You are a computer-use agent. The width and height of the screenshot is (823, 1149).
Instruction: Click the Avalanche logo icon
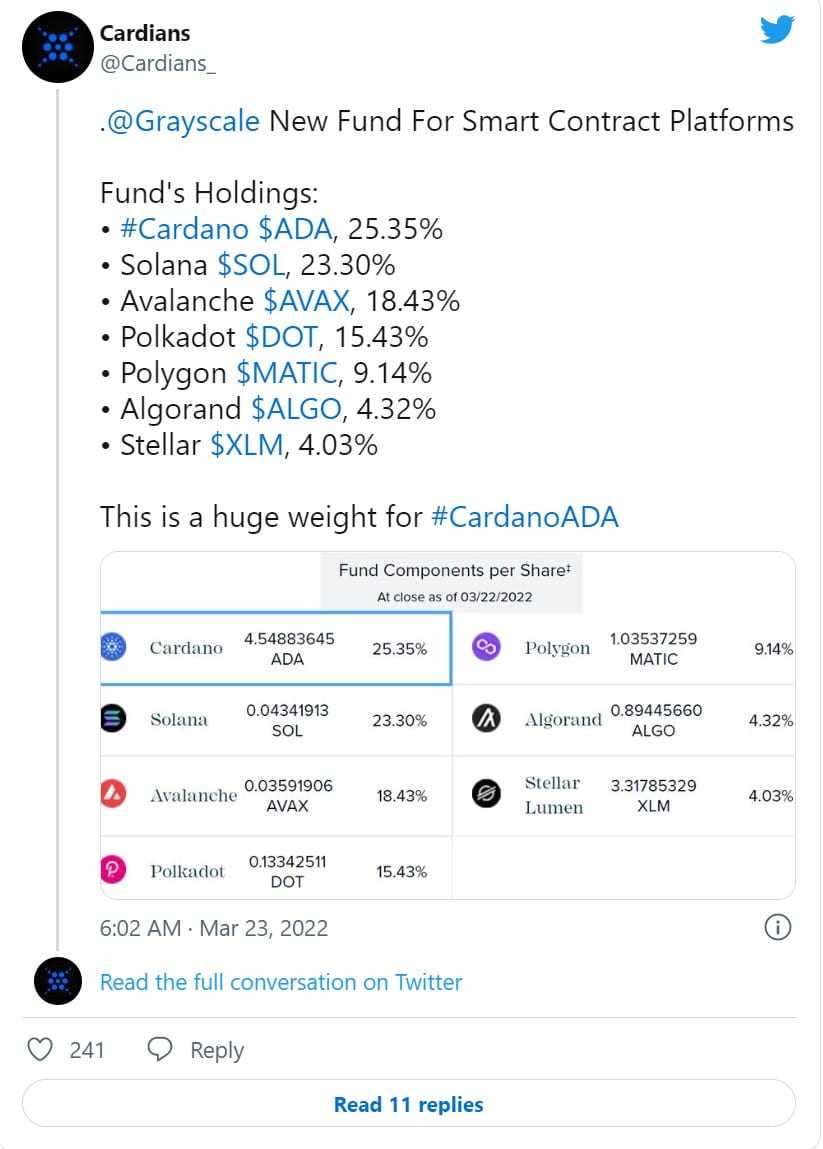113,795
